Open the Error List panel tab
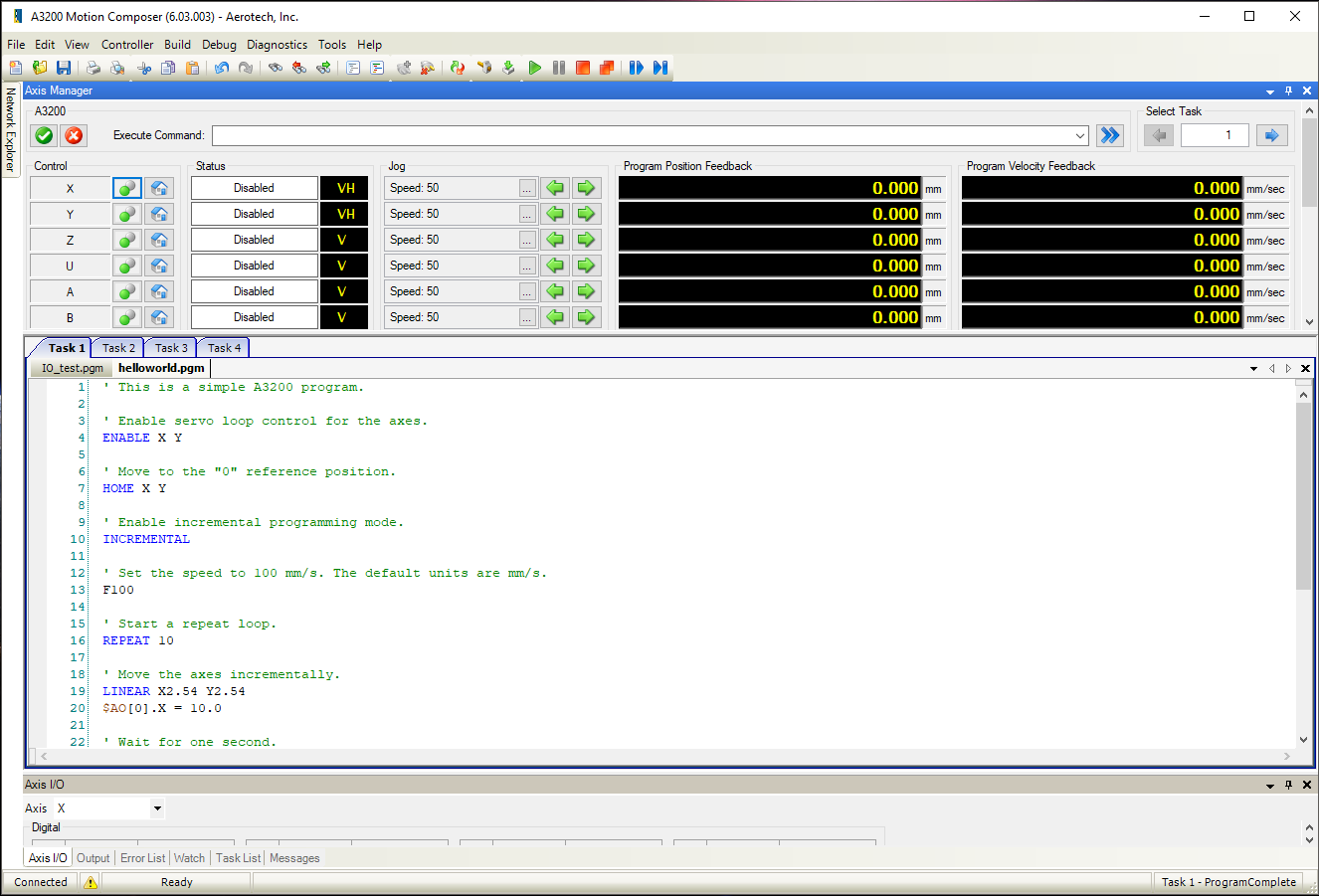This screenshot has height=896, width=1319. 143,858
